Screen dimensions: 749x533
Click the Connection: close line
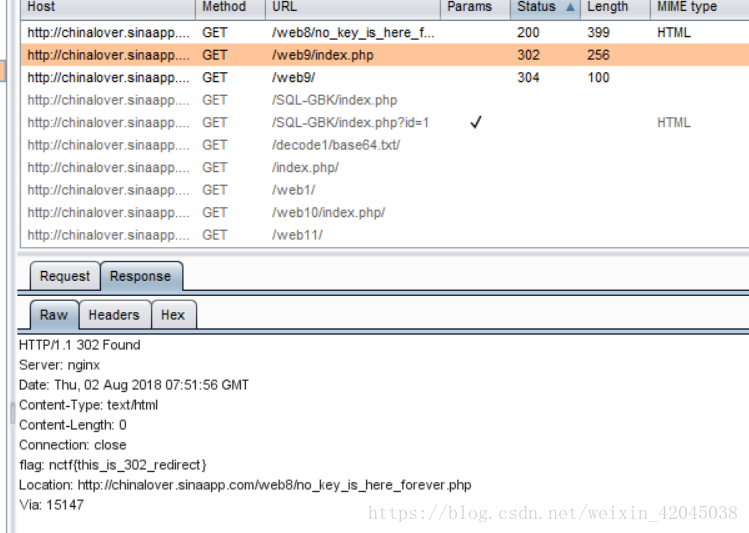click(73, 445)
